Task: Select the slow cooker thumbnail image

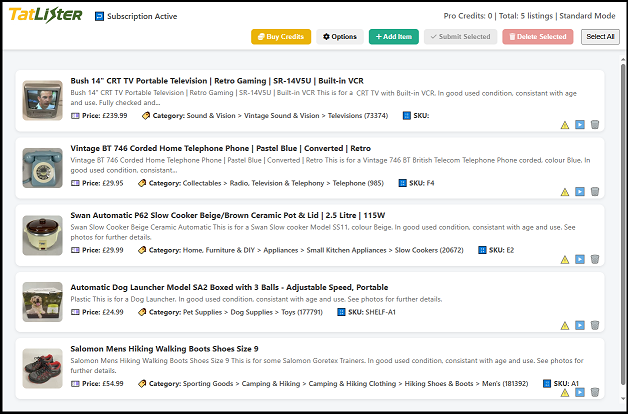Action: tap(42, 235)
